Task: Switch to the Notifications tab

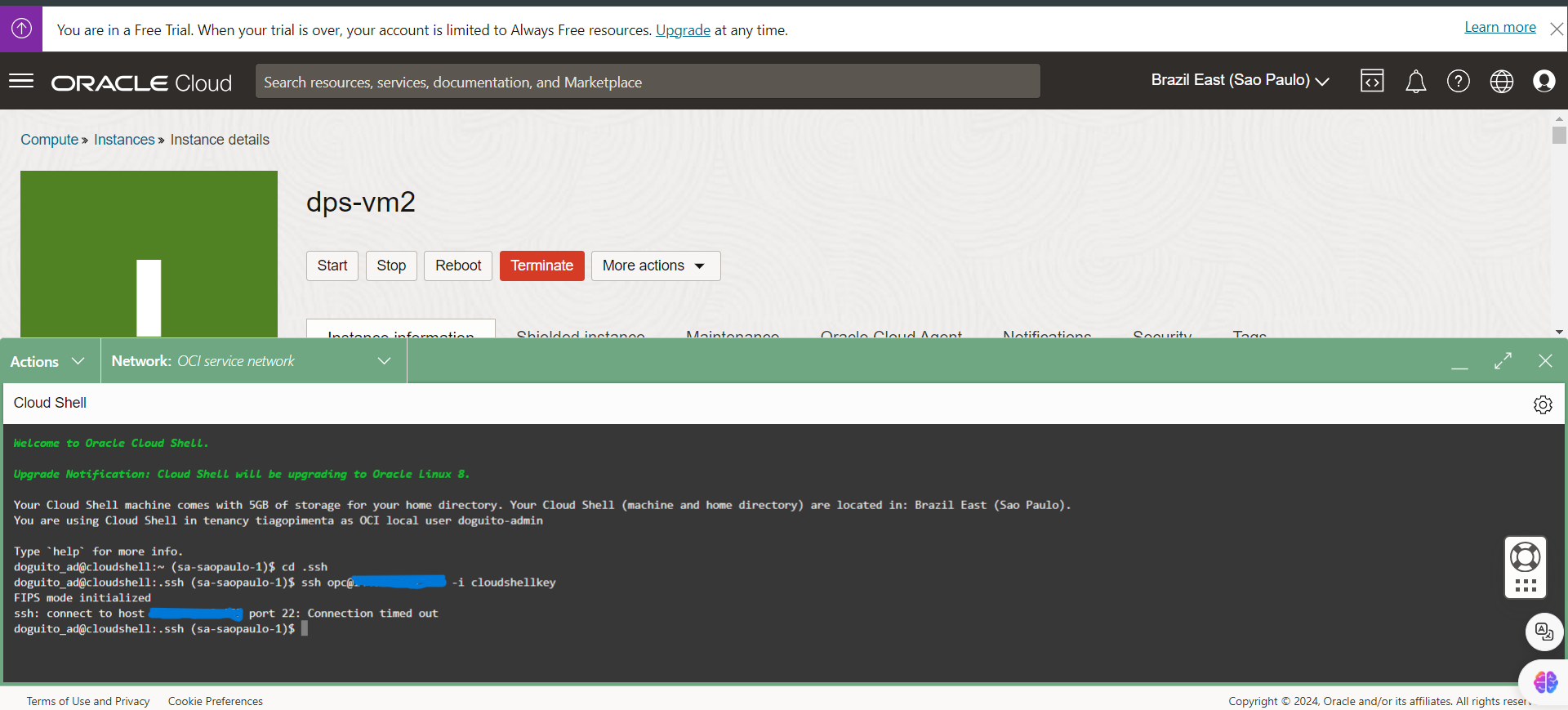Action: 1047,333
